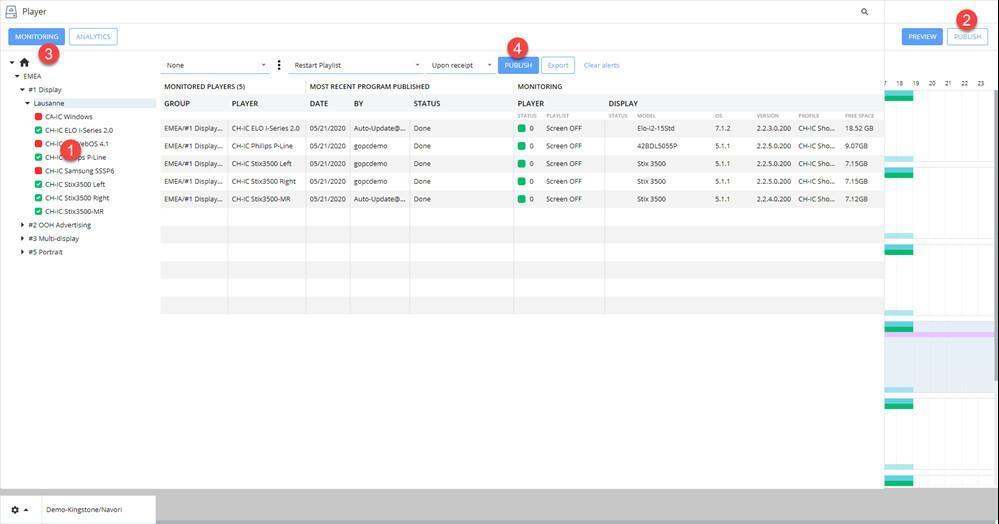The image size is (999, 524).
Task: Click the Clear alerts link
Action: 601,65
